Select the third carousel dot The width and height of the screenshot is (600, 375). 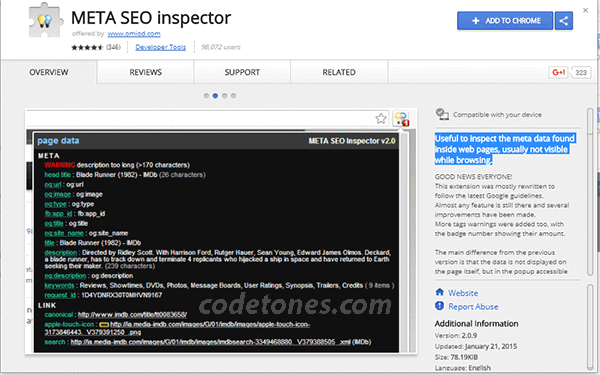point(224,96)
